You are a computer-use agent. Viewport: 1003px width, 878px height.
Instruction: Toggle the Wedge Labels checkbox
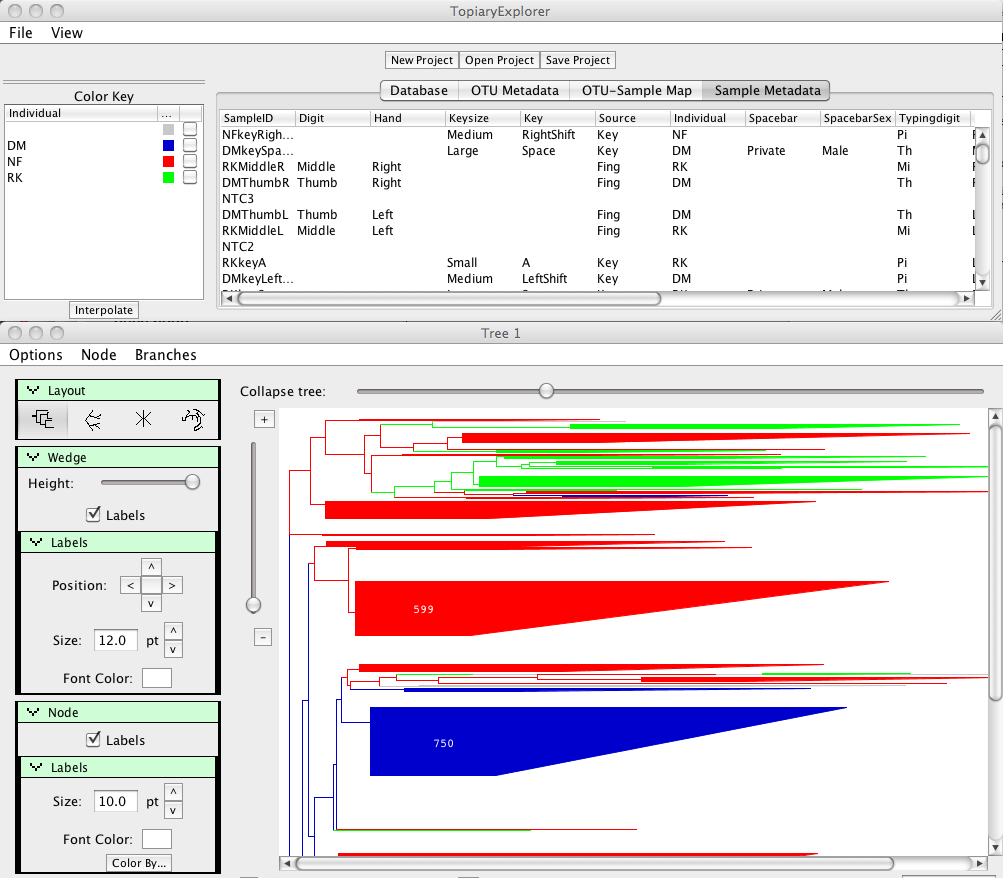point(93,514)
